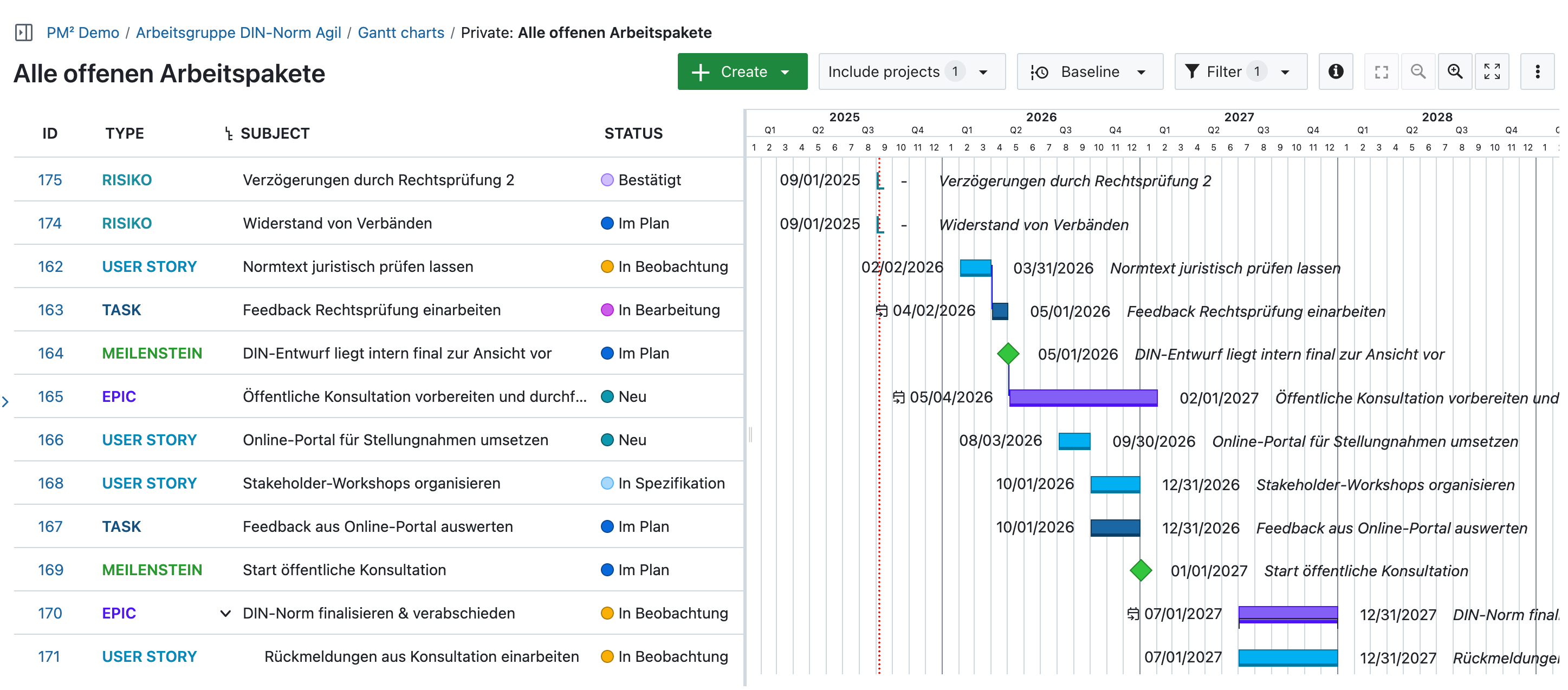
Task: Click the info circle icon
Action: [x=1335, y=72]
